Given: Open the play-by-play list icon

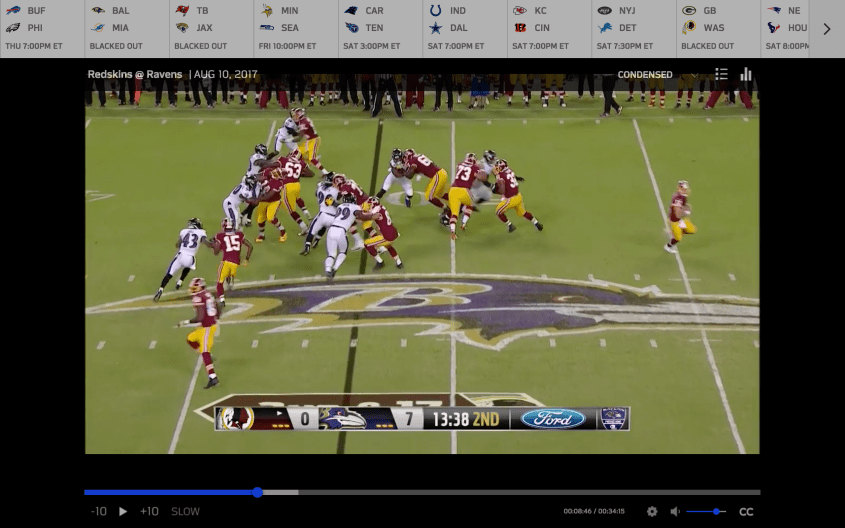Looking at the screenshot, I should pyautogui.click(x=721, y=74).
